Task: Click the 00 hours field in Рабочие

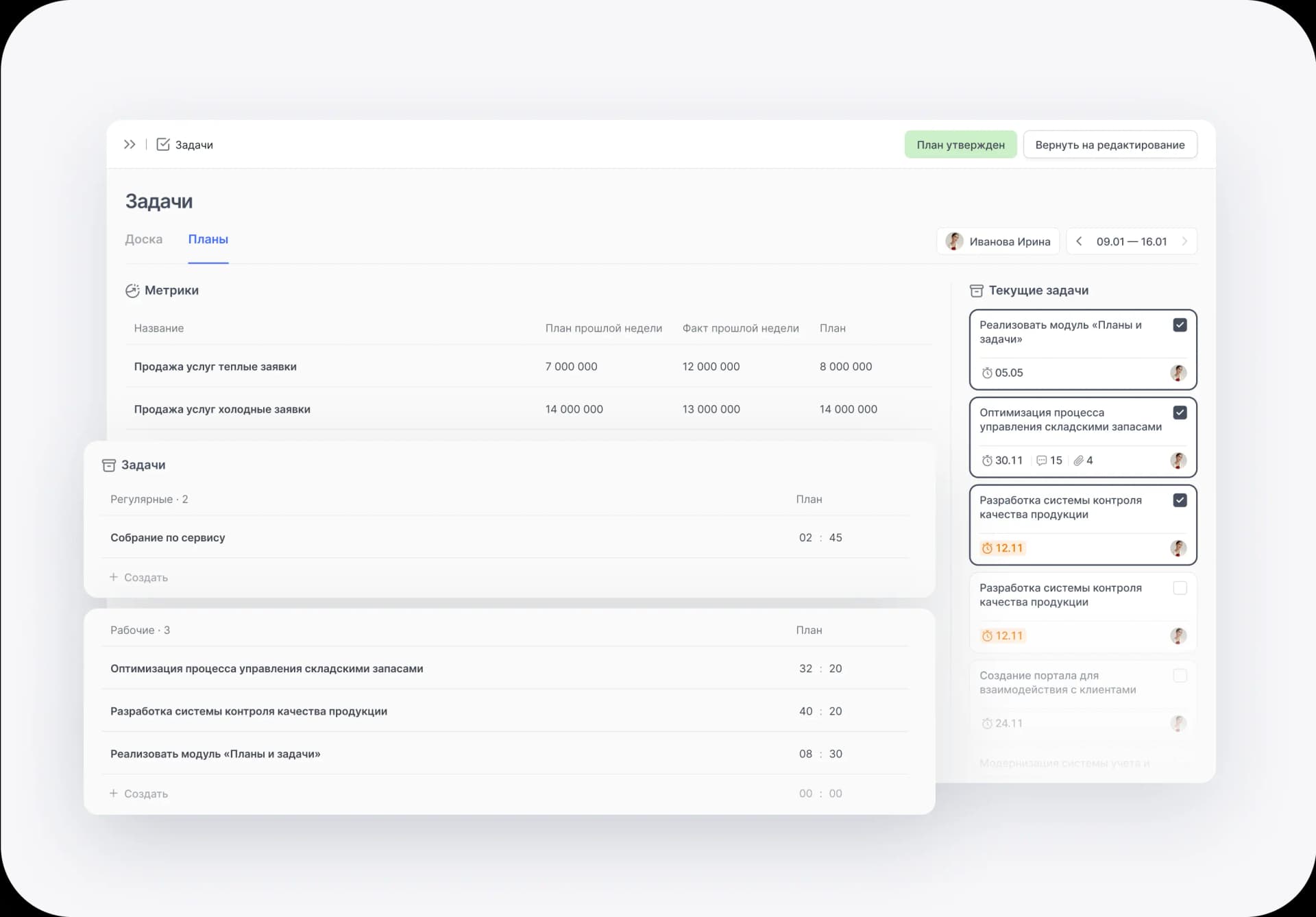Action: point(805,794)
